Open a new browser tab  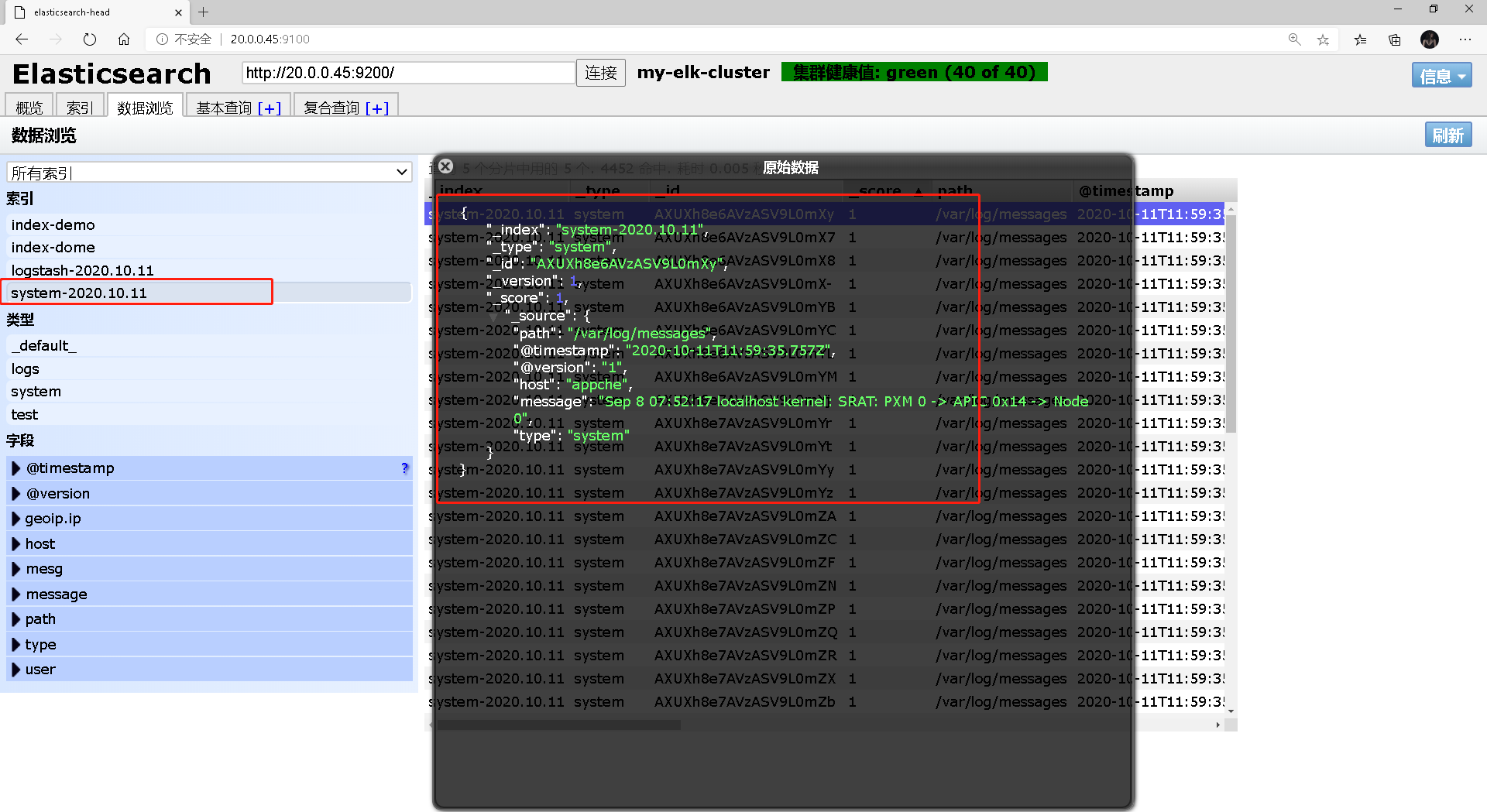(x=204, y=12)
